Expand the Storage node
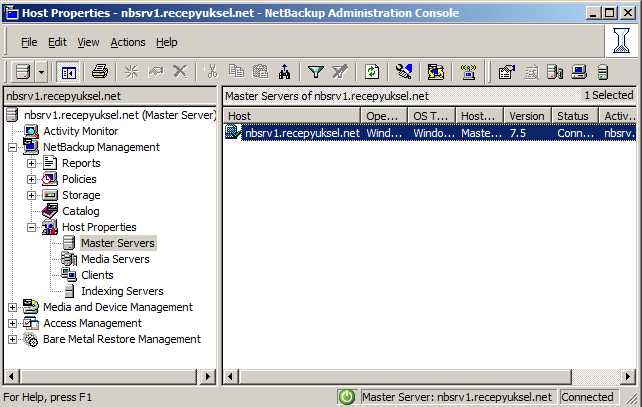The height and width of the screenshot is (407, 642). (31, 195)
